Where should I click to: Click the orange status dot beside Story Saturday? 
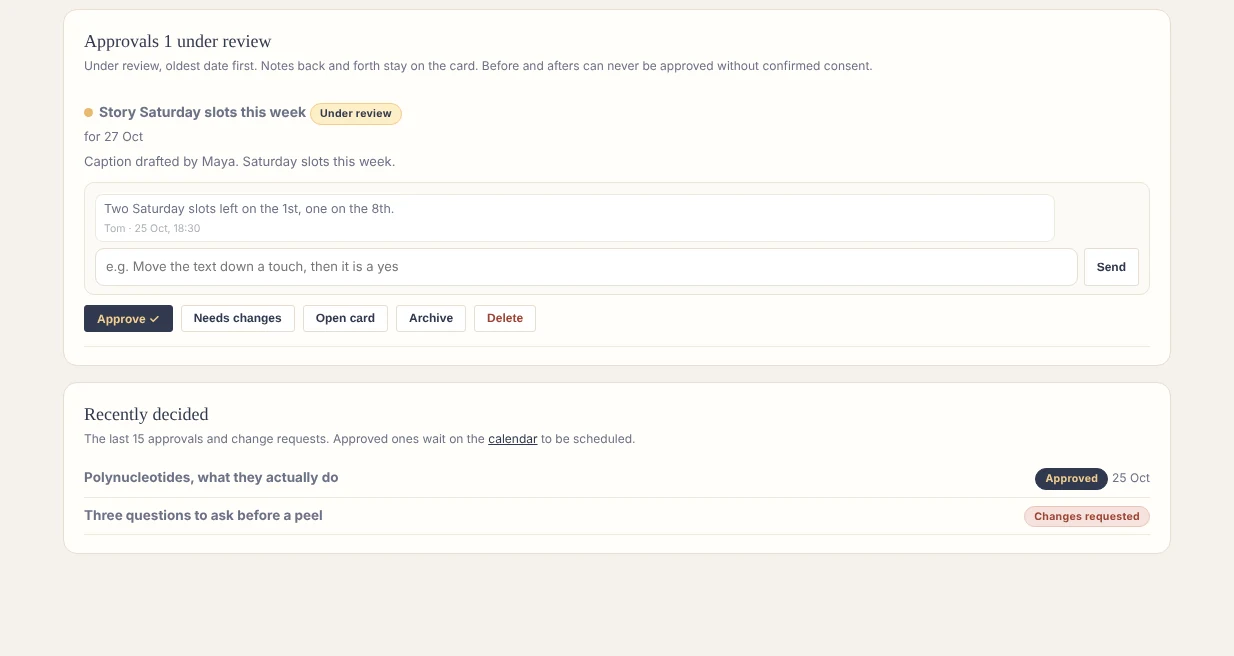88,113
